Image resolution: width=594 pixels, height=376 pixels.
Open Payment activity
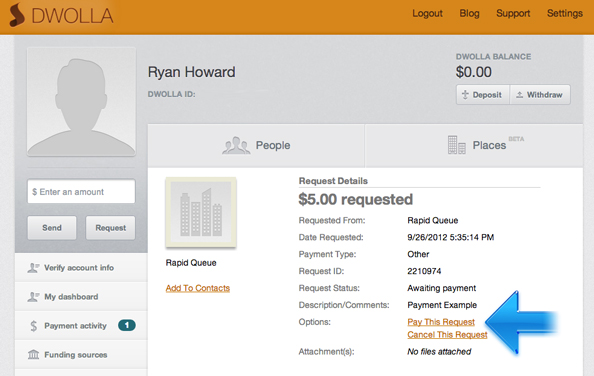coord(81,326)
